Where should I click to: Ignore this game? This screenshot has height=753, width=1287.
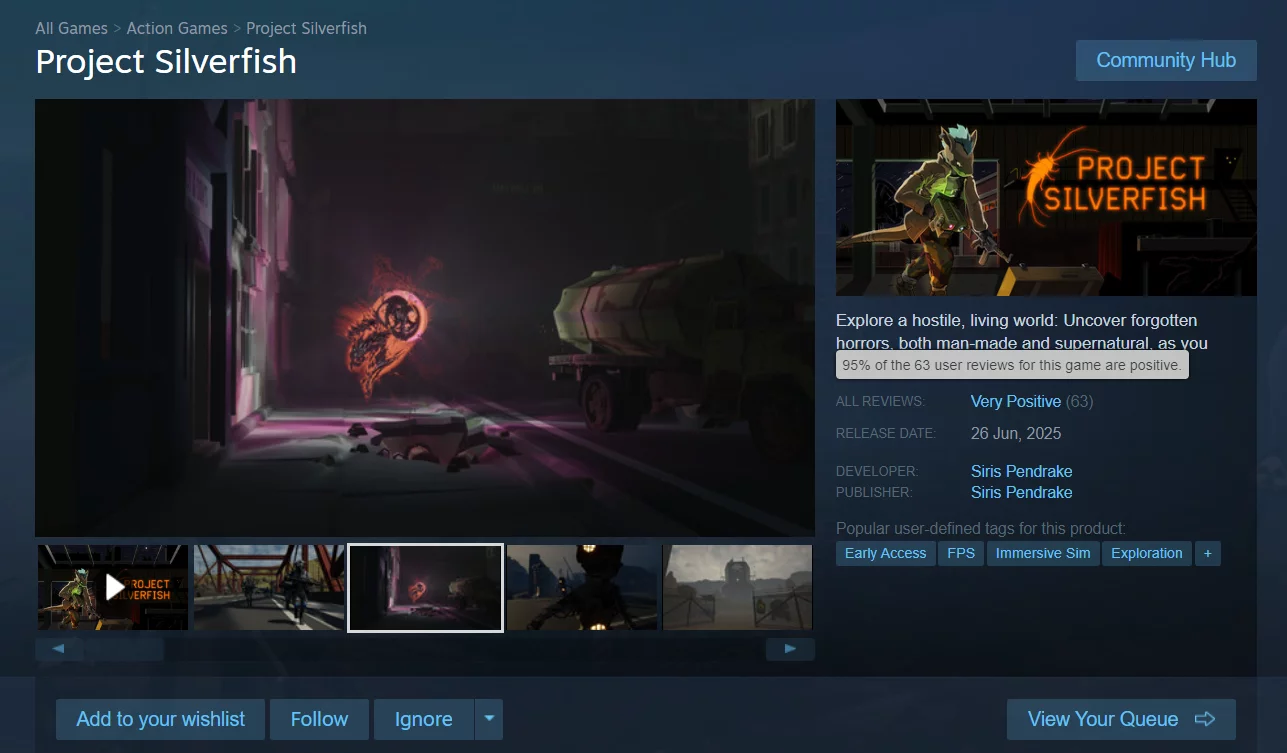coord(424,719)
